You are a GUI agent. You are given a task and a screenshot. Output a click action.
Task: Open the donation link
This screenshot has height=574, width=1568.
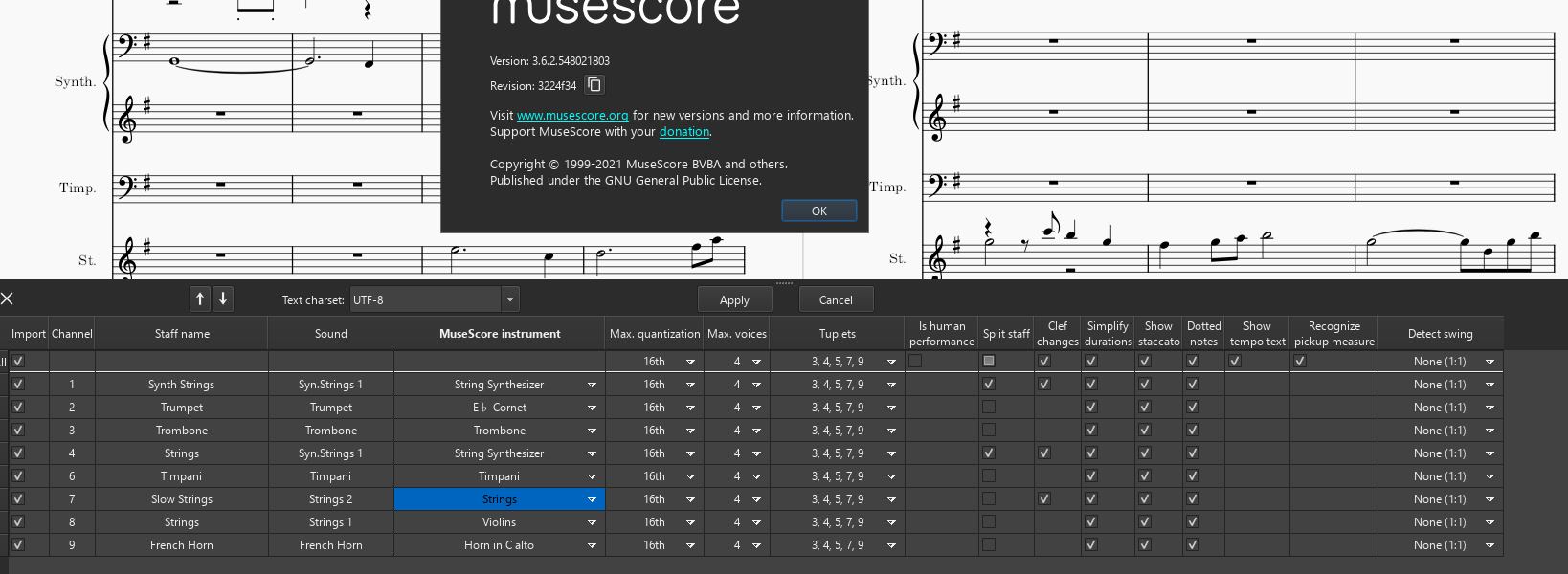pyautogui.click(x=684, y=131)
